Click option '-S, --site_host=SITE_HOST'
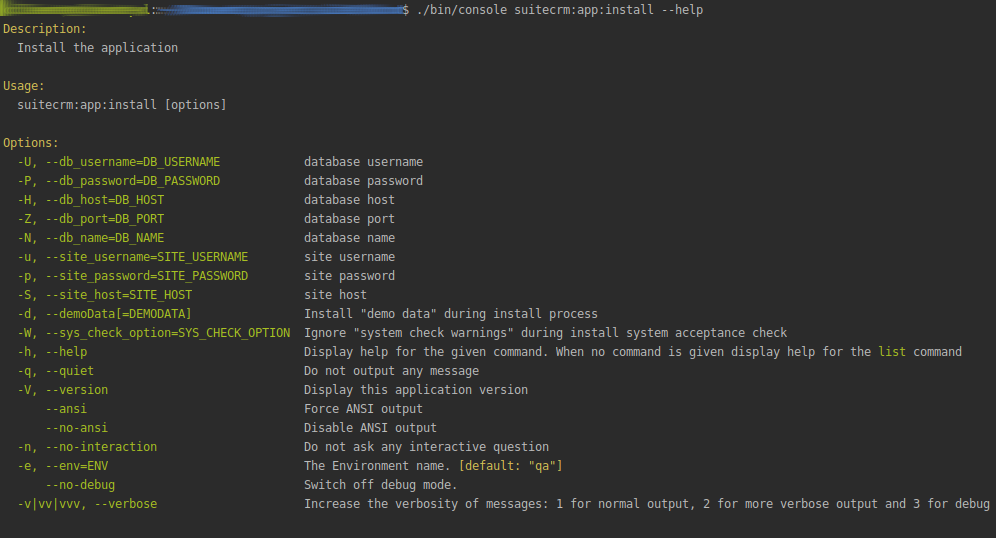996x538 pixels. tap(105, 295)
